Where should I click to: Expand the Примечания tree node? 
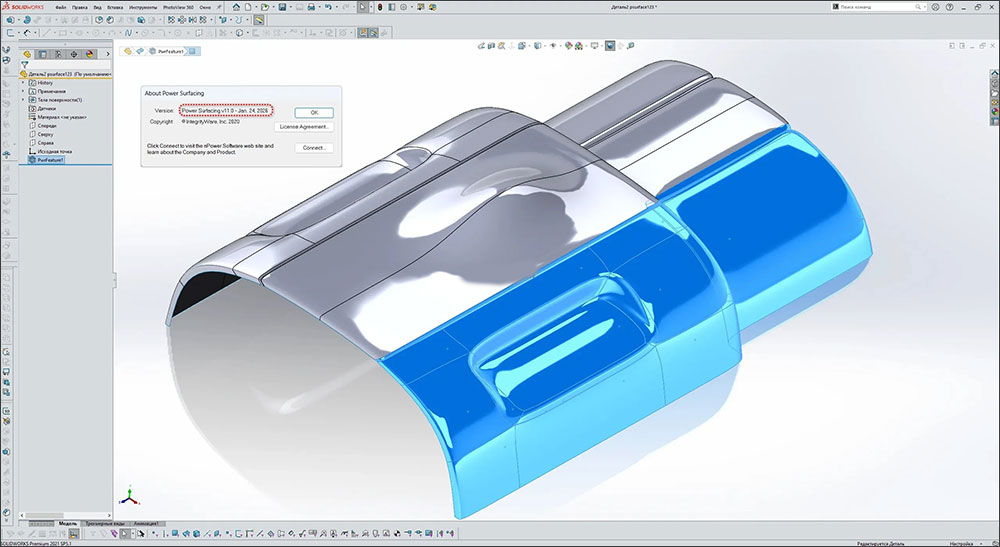coord(24,91)
